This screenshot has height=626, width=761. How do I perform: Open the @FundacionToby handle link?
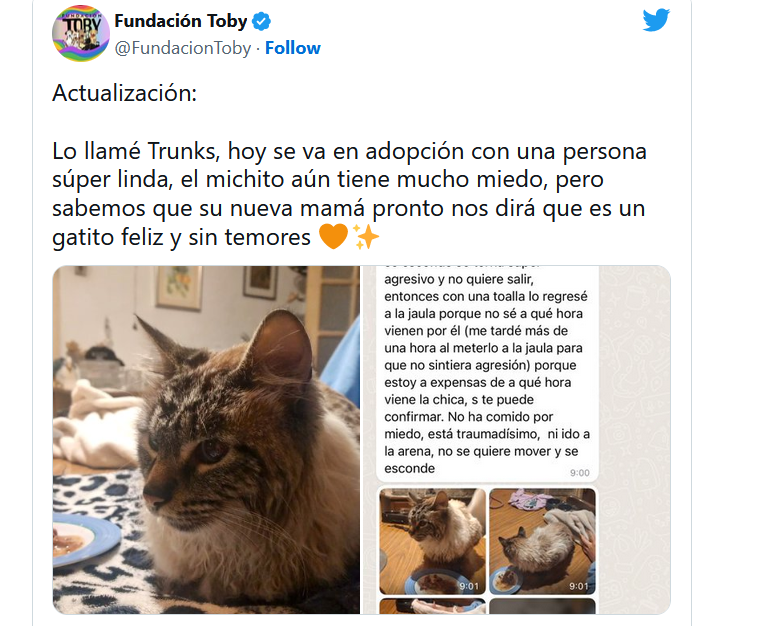[x=183, y=48]
